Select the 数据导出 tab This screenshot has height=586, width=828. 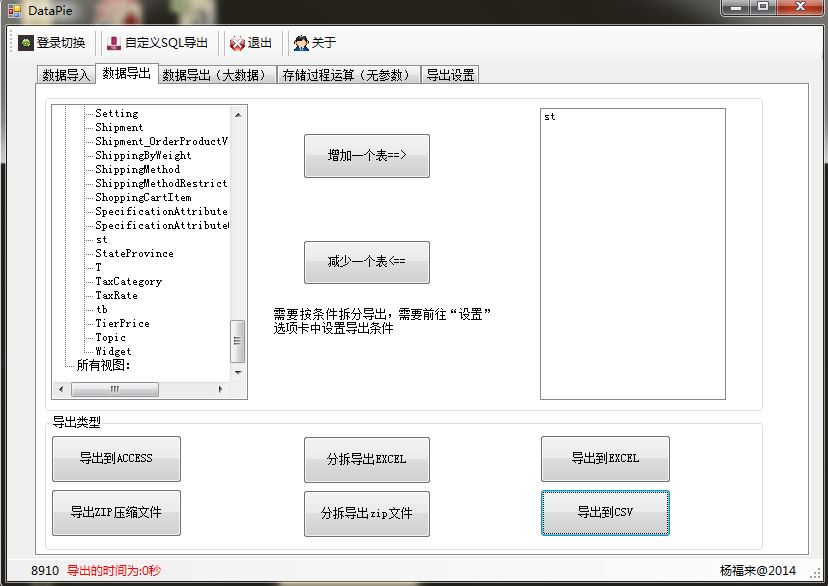[127, 73]
